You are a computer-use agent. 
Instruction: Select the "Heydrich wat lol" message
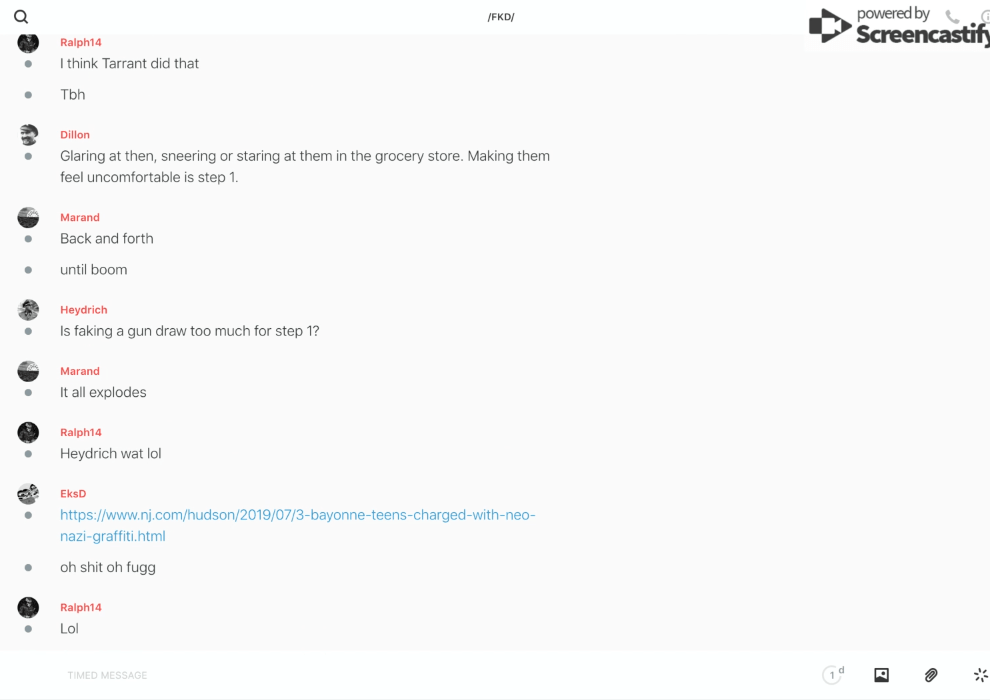click(x=110, y=454)
